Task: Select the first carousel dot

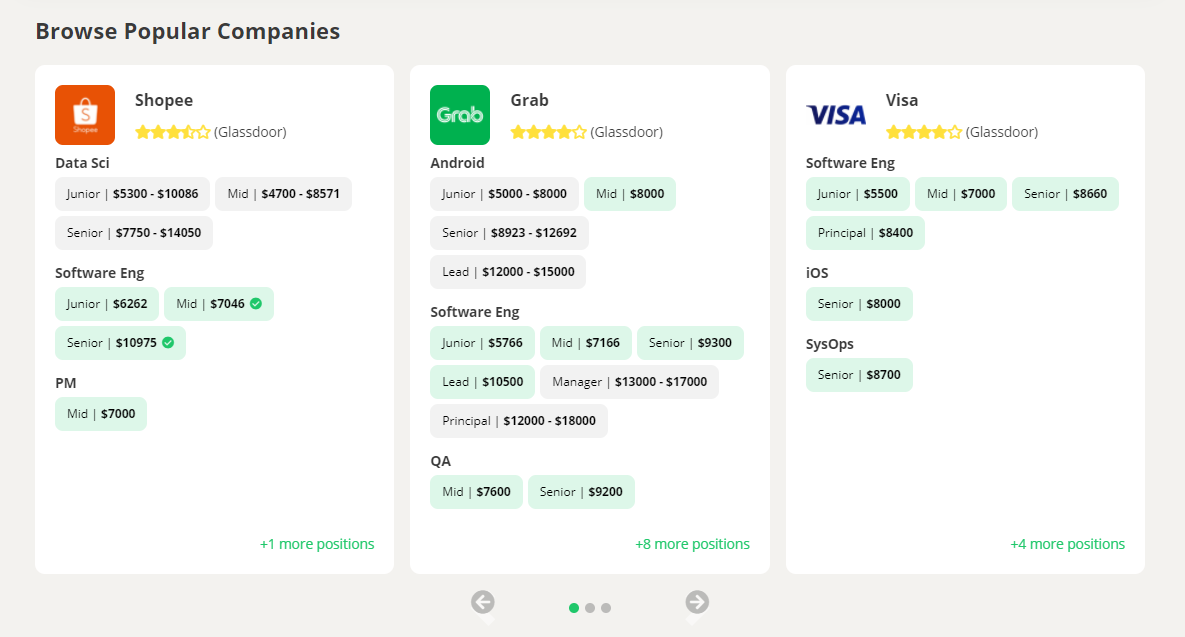Action: [574, 607]
